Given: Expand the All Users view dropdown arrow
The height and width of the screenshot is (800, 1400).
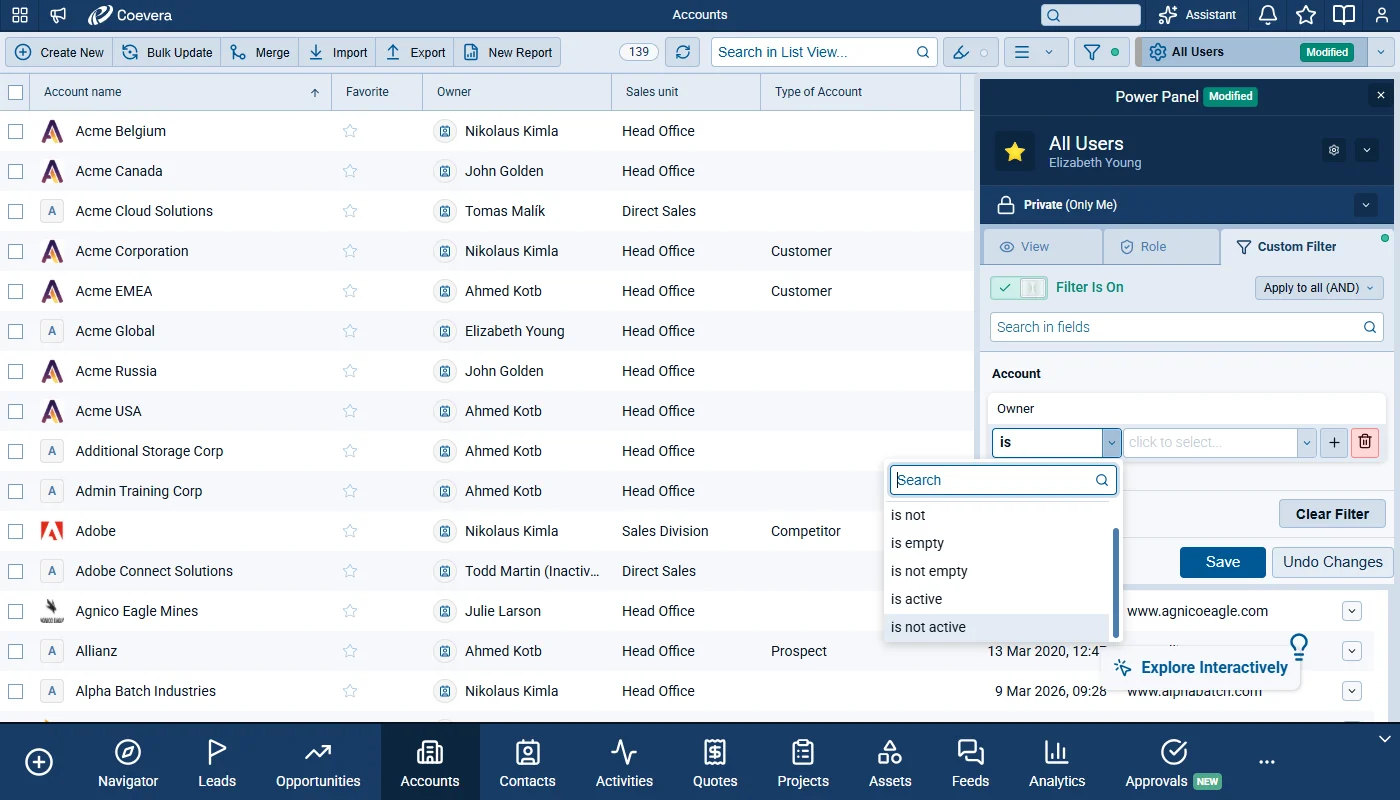Looking at the screenshot, I should tap(1382, 52).
